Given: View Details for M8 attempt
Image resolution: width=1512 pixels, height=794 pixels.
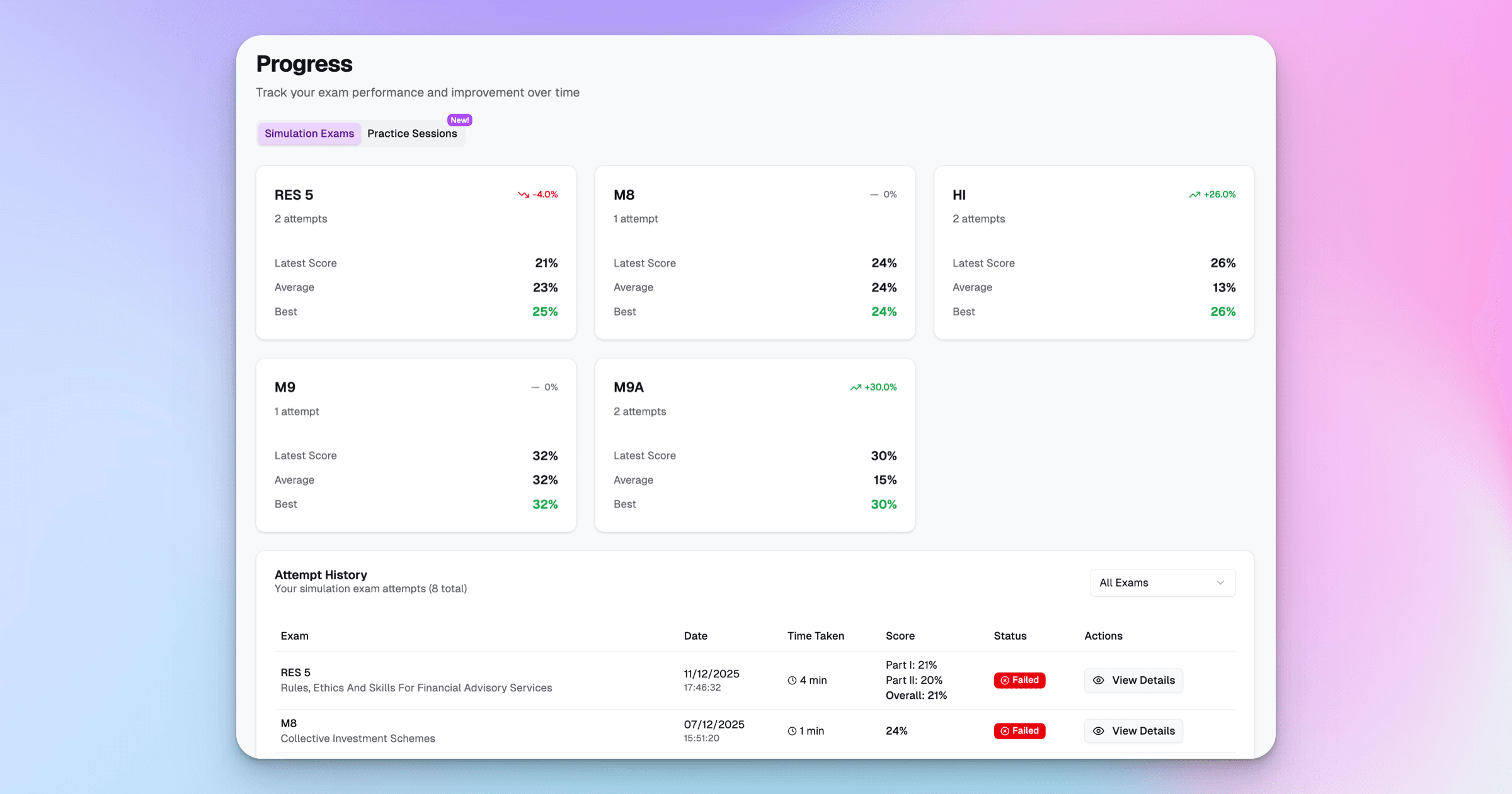Looking at the screenshot, I should click(x=1133, y=731).
